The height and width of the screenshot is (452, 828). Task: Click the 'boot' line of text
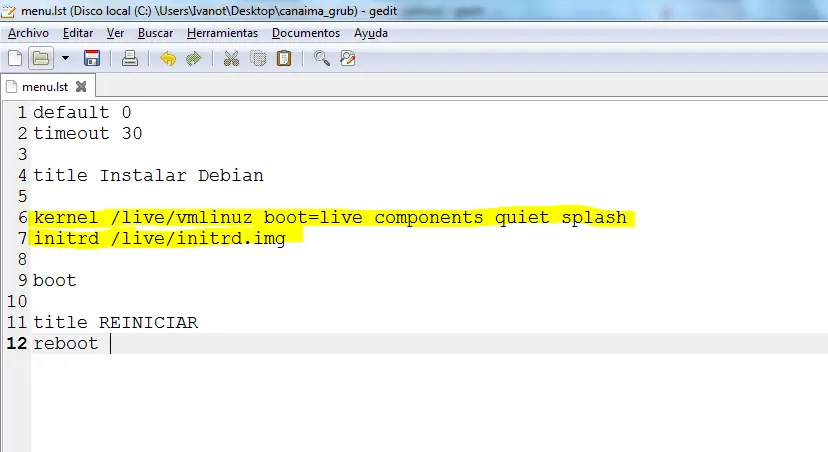click(x=55, y=280)
